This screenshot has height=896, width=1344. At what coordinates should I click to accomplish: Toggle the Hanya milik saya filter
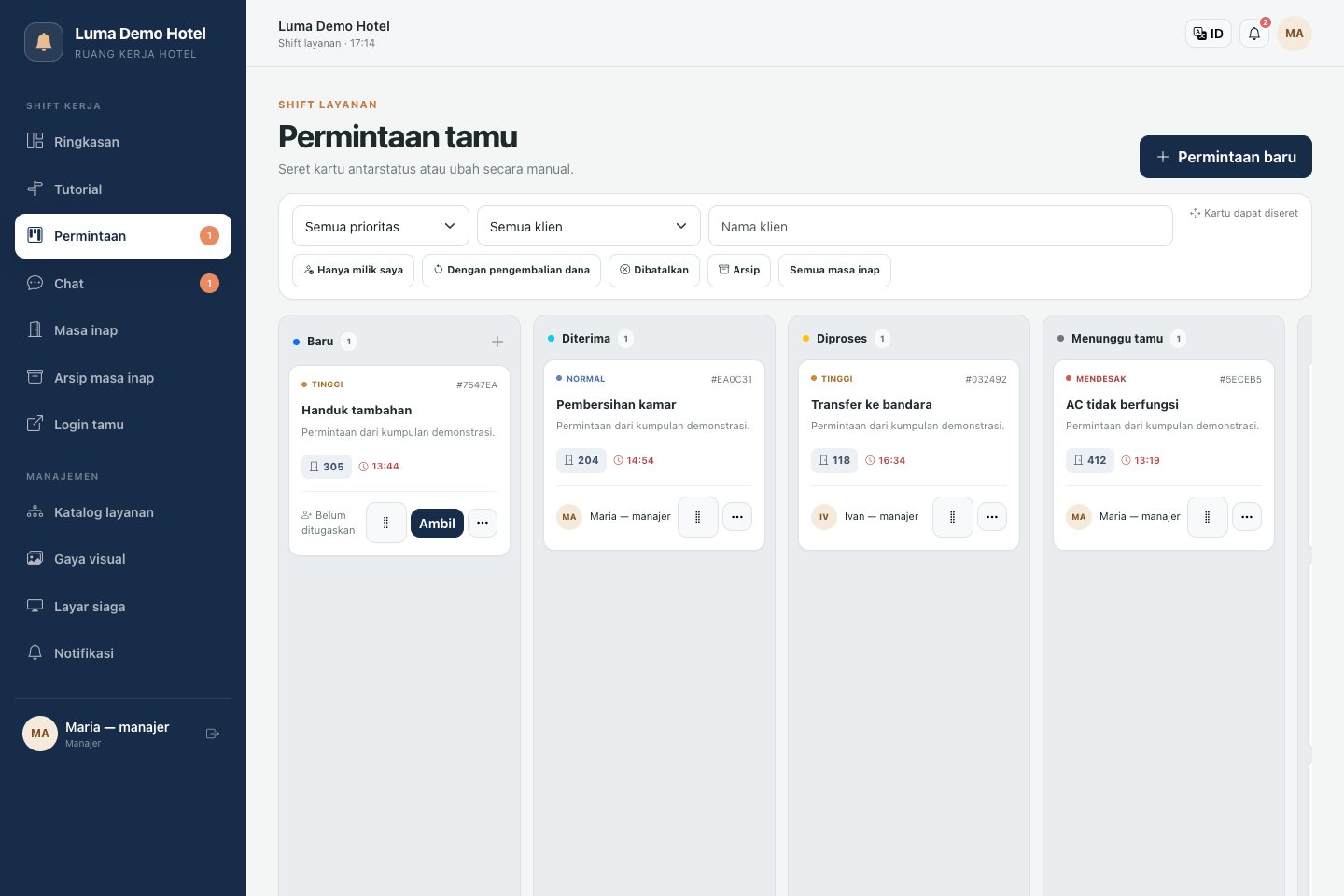pyautogui.click(x=353, y=271)
